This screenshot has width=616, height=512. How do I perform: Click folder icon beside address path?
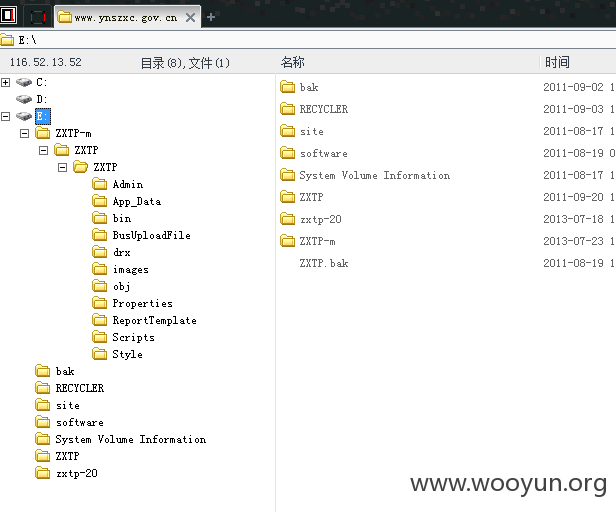(7, 40)
